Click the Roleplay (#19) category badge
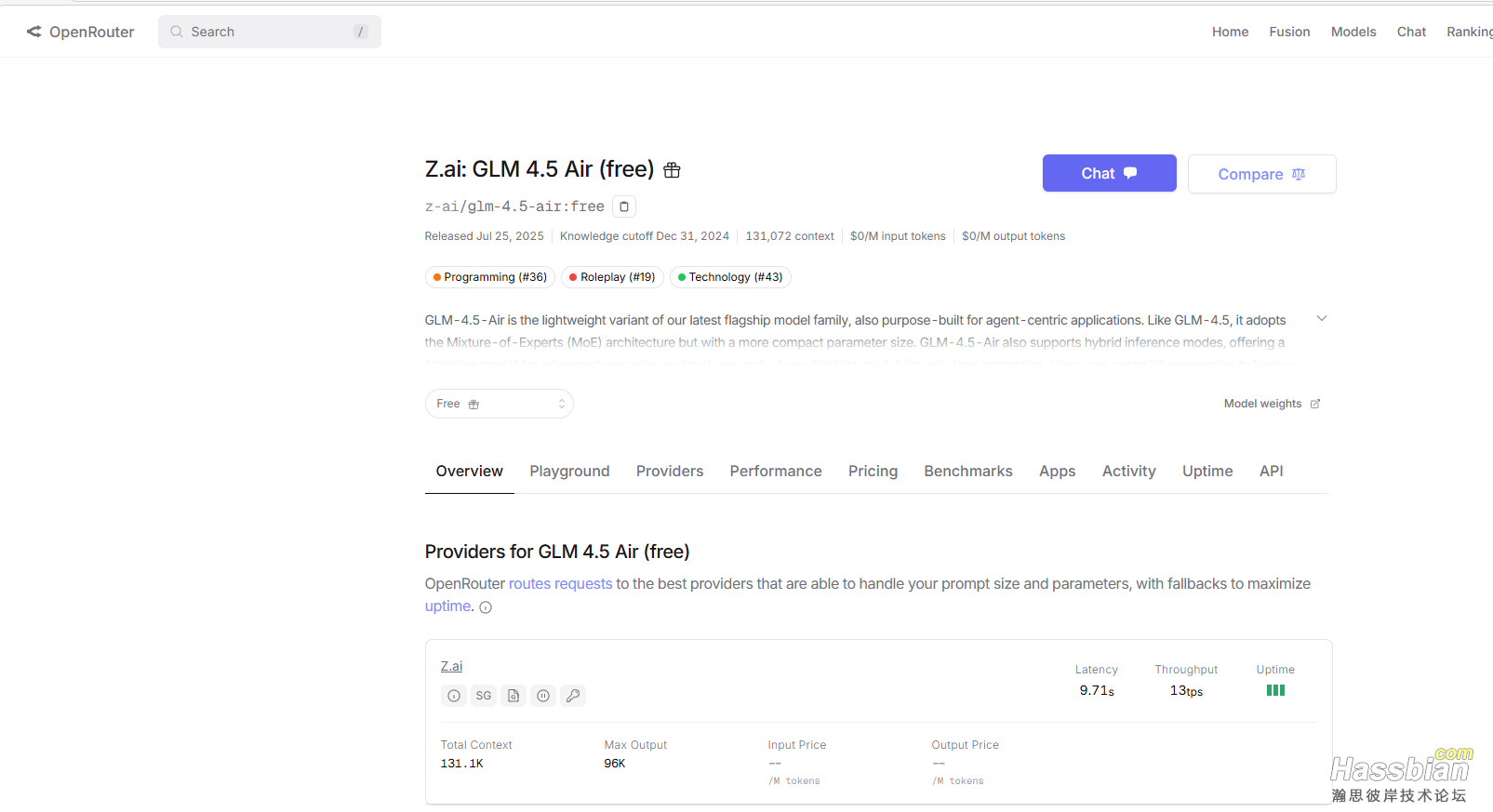The image size is (1493, 812). tap(612, 277)
